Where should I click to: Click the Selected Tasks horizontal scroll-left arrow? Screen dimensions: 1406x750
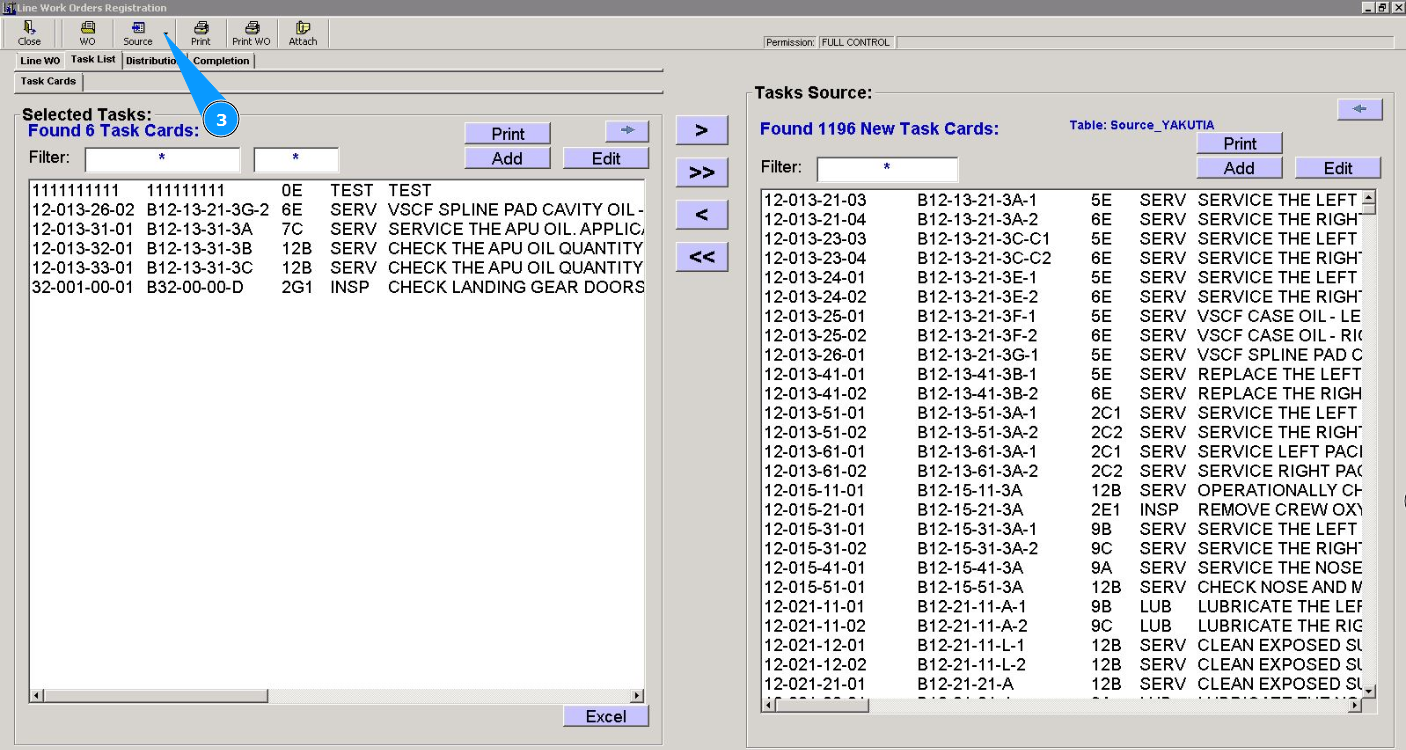point(38,695)
